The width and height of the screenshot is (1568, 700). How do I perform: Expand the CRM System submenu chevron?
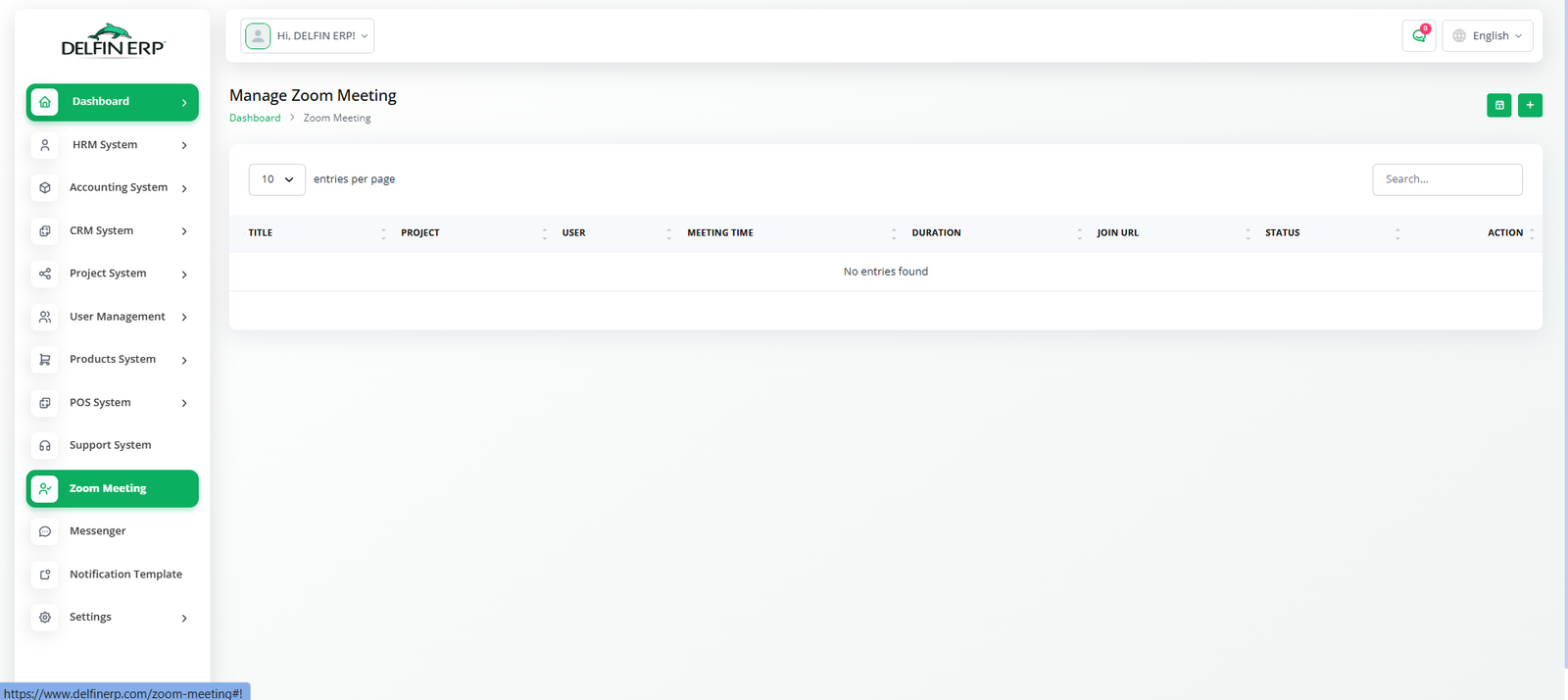click(184, 231)
